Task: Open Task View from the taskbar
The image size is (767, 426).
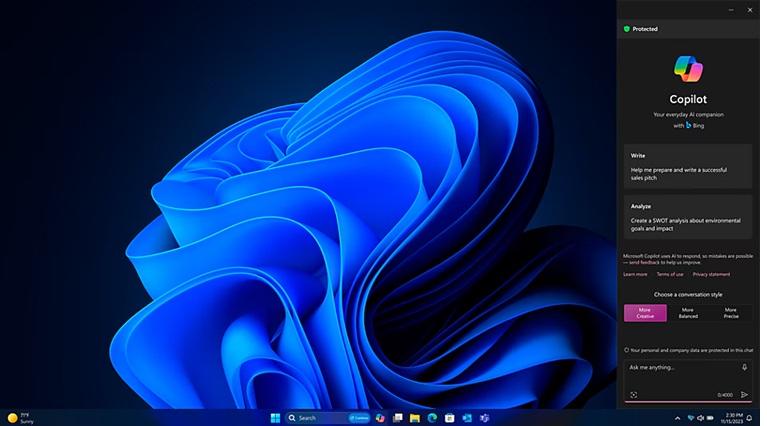Action: pyautogui.click(x=398, y=418)
